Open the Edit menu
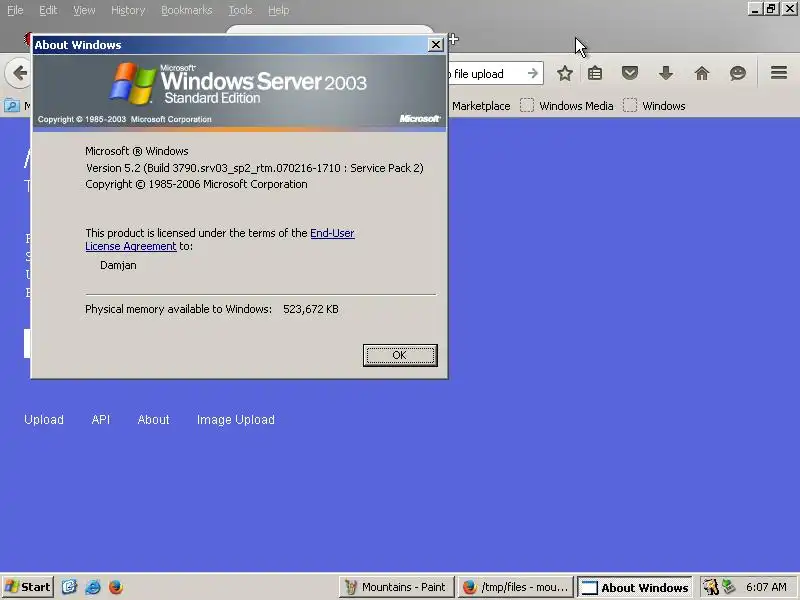The height and width of the screenshot is (600, 800). [48, 10]
